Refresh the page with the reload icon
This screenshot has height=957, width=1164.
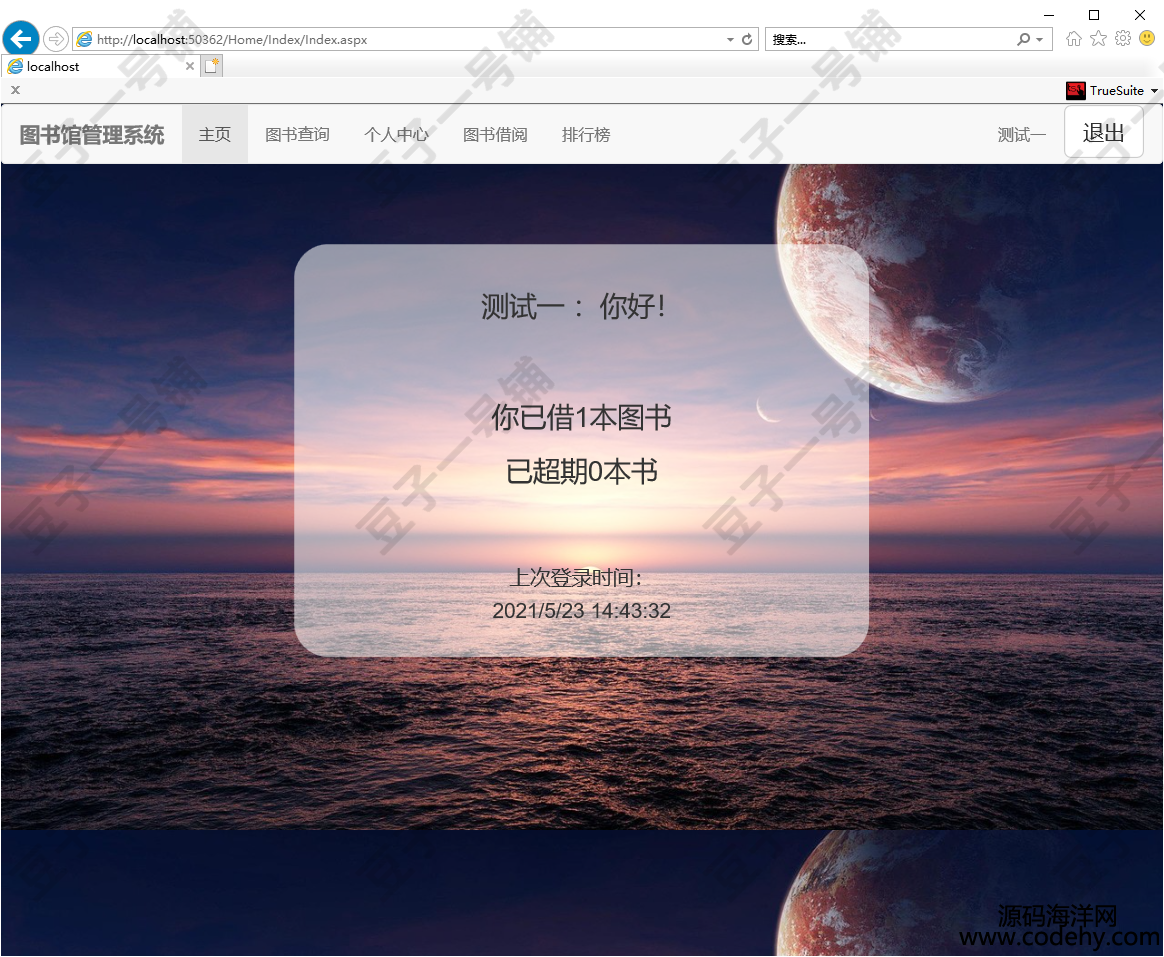747,39
